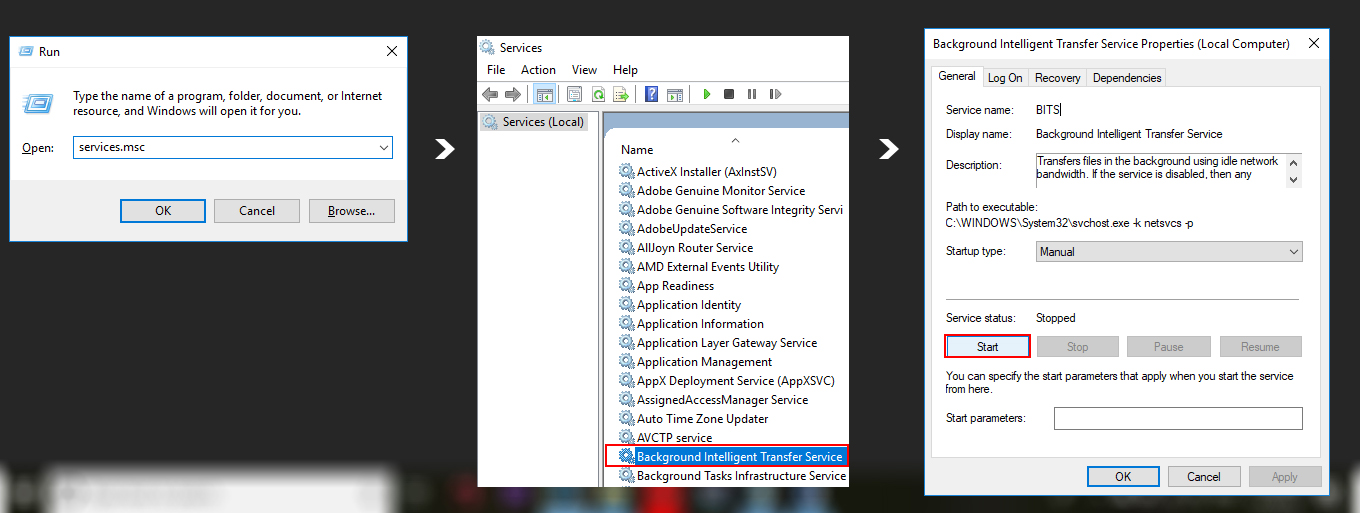Switch to the Log On tab
This screenshot has height=513, width=1360.
point(1005,77)
